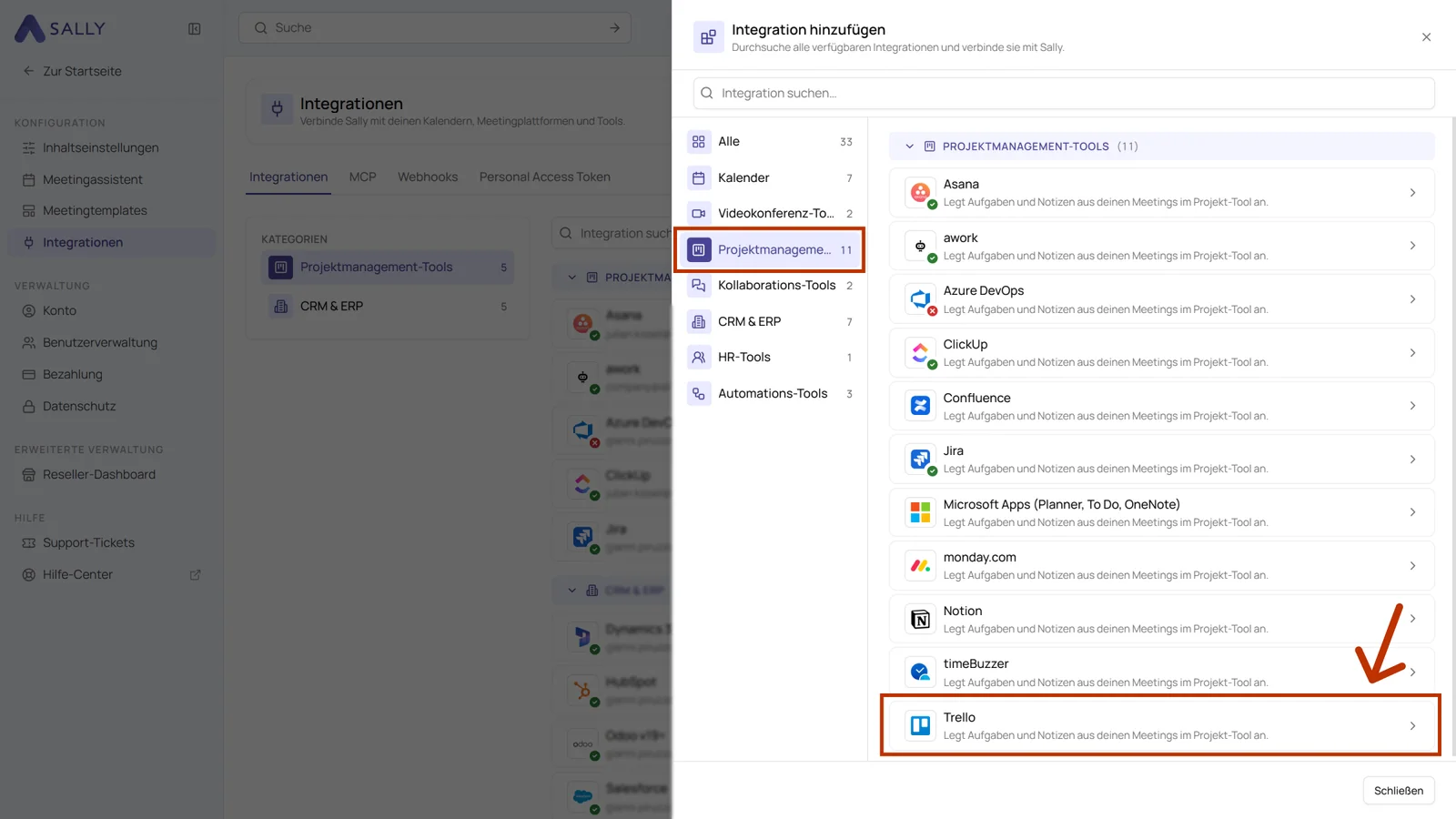The image size is (1456, 819).
Task: Focus the top Suche search bar
Action: (437, 28)
